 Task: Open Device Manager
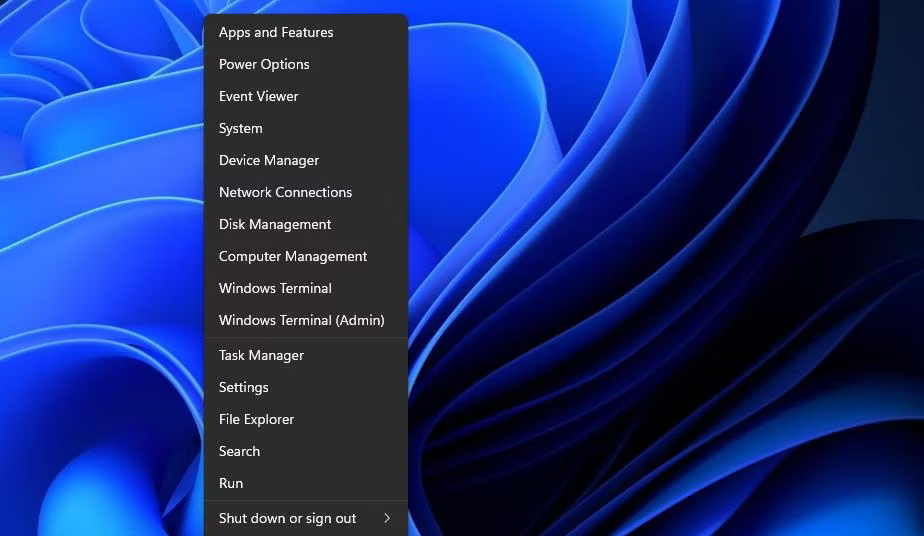coord(306,160)
